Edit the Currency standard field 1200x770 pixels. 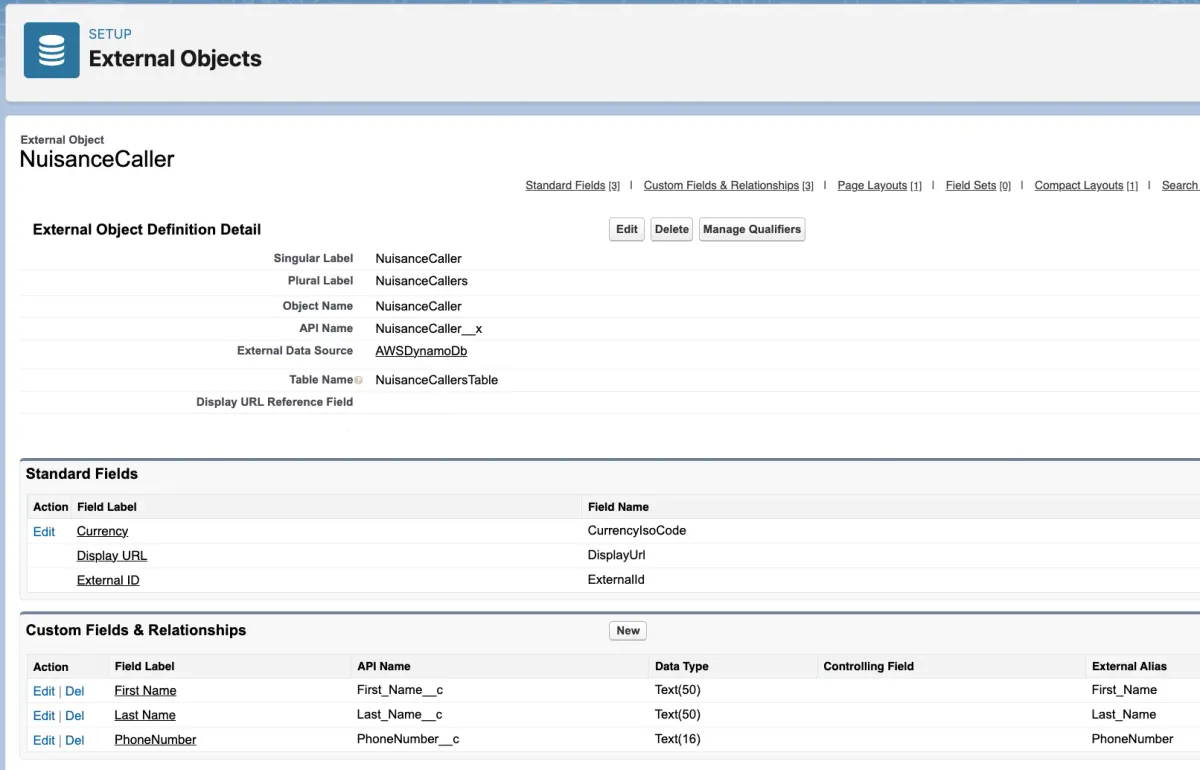[x=44, y=532]
